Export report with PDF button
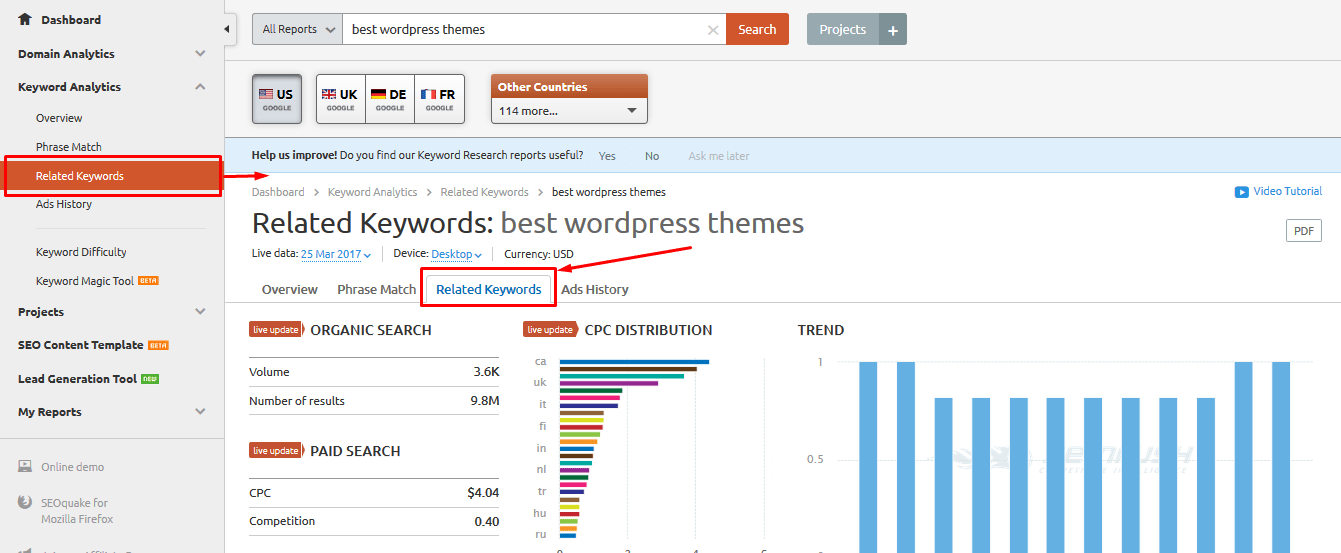The width and height of the screenshot is (1341, 553). coord(1304,231)
